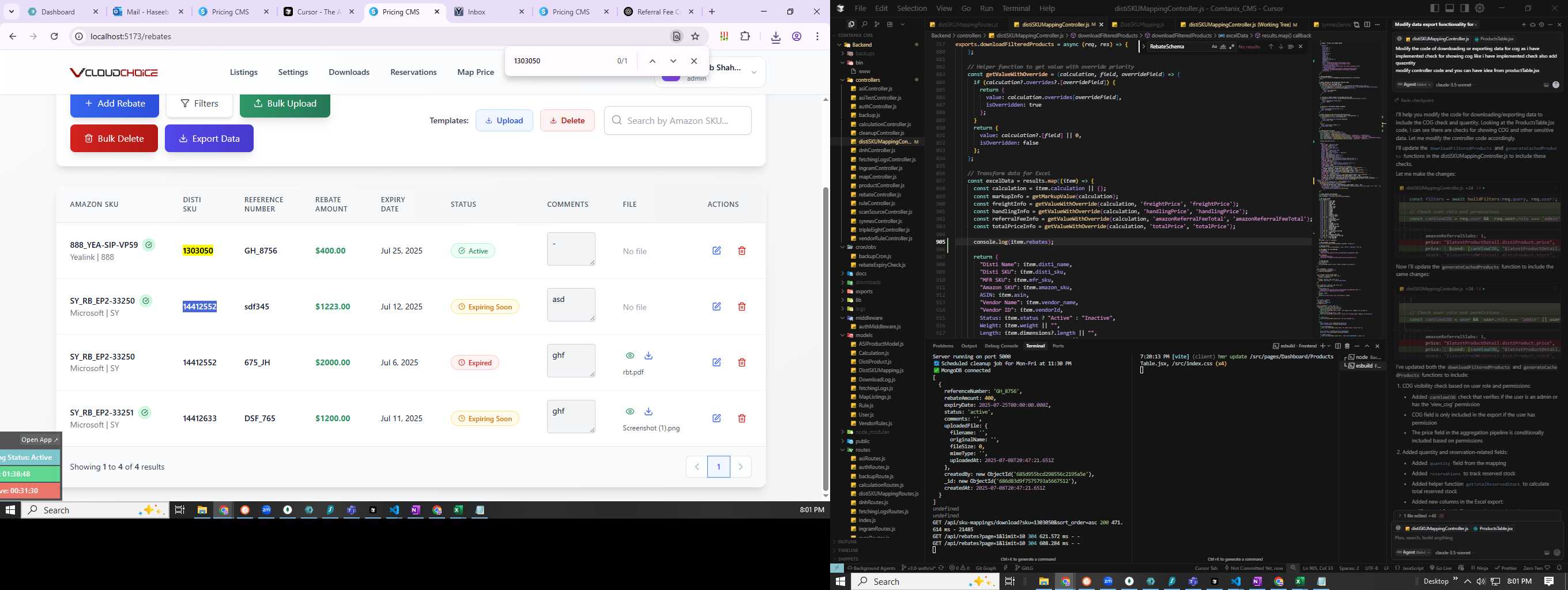The height and width of the screenshot is (590, 1568).
Task: Split the terminal in Cursor panel
Action: [1338, 346]
